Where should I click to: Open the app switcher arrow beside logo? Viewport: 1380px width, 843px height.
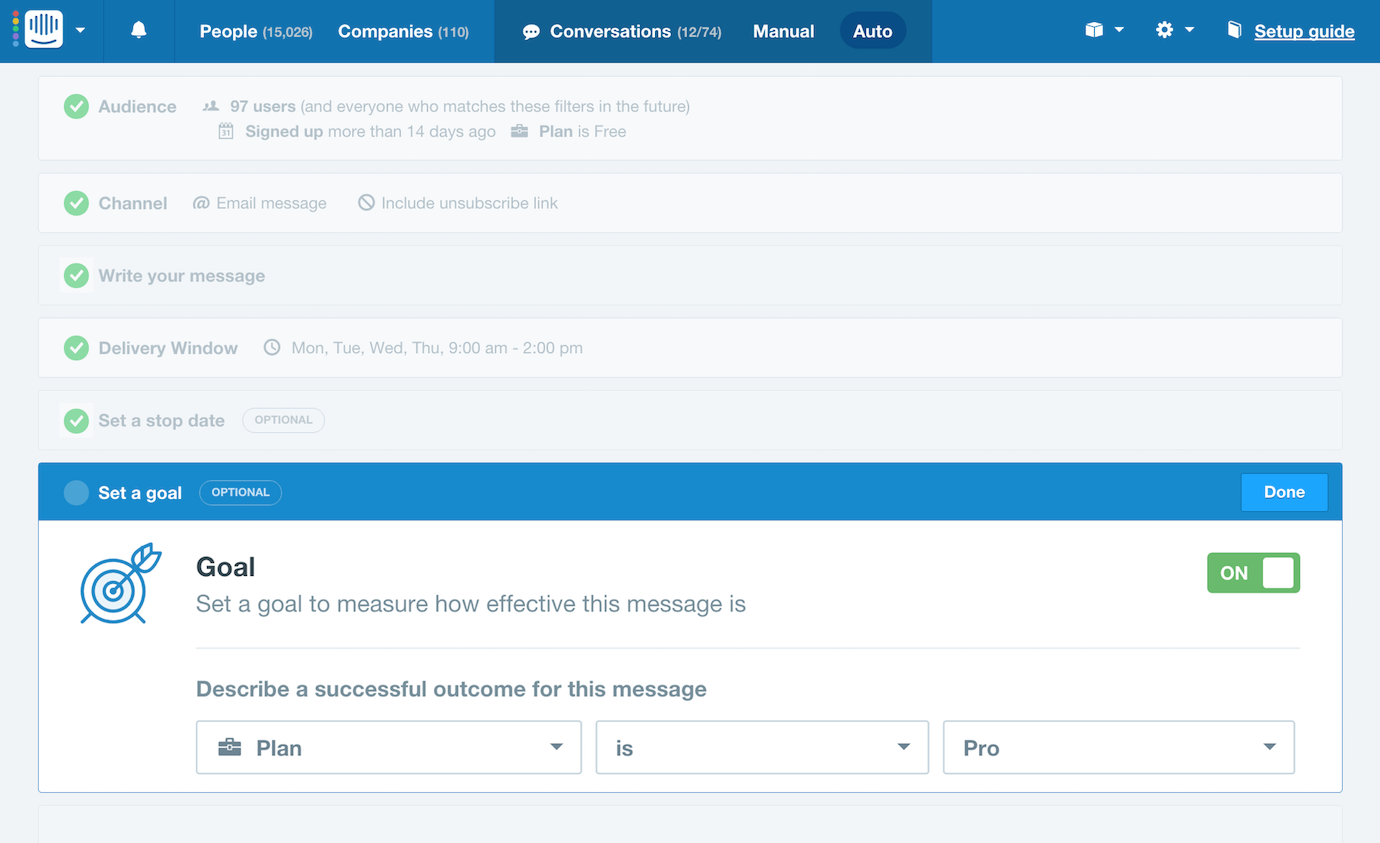pyautogui.click(x=81, y=31)
